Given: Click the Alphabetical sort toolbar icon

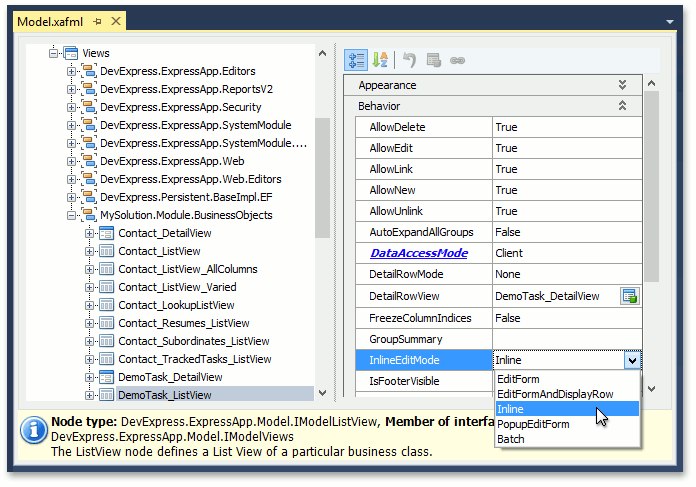Looking at the screenshot, I should 380,60.
